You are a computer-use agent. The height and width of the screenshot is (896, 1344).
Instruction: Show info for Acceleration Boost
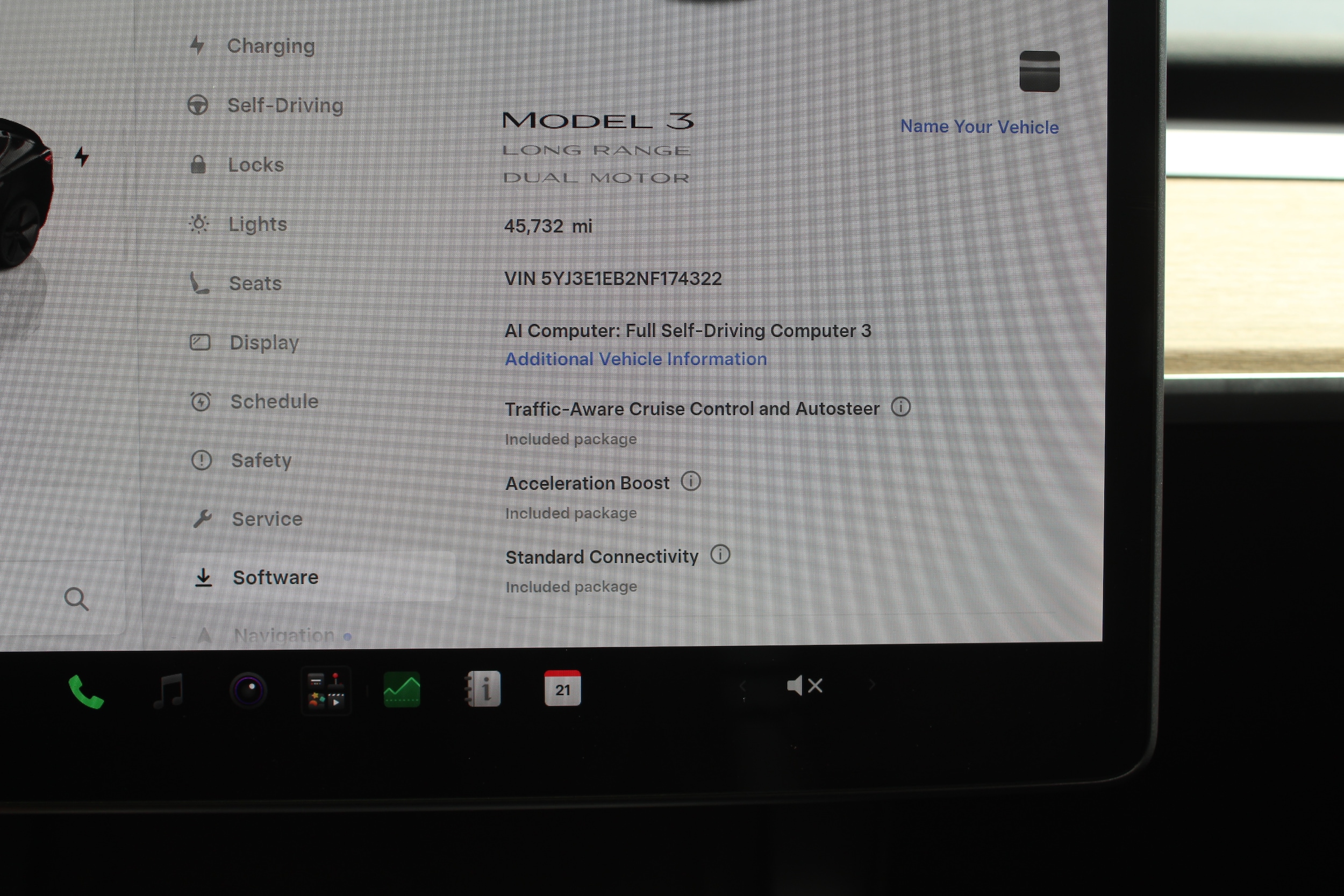[x=690, y=482]
